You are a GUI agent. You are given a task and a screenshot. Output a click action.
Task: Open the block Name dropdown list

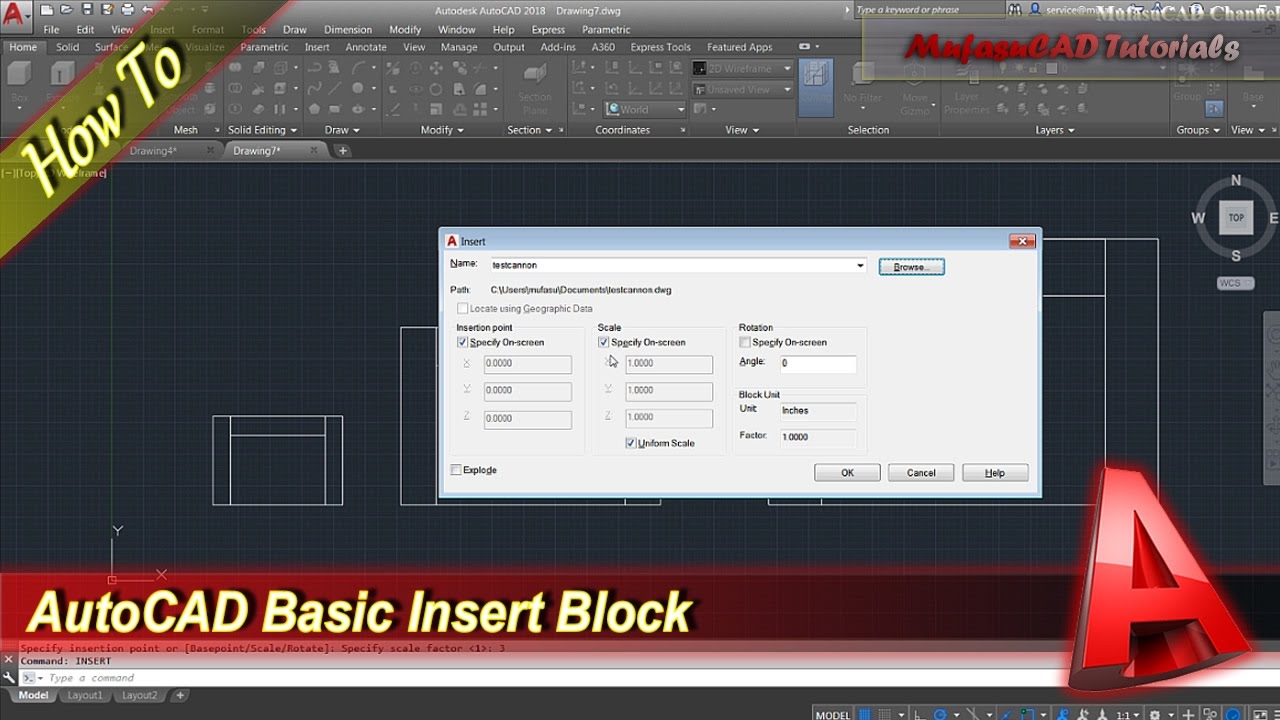[x=860, y=265]
